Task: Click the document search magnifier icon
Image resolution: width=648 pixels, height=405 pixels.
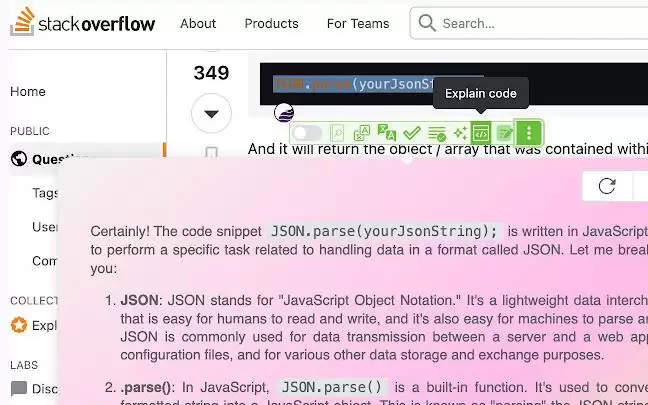Action: pos(337,133)
